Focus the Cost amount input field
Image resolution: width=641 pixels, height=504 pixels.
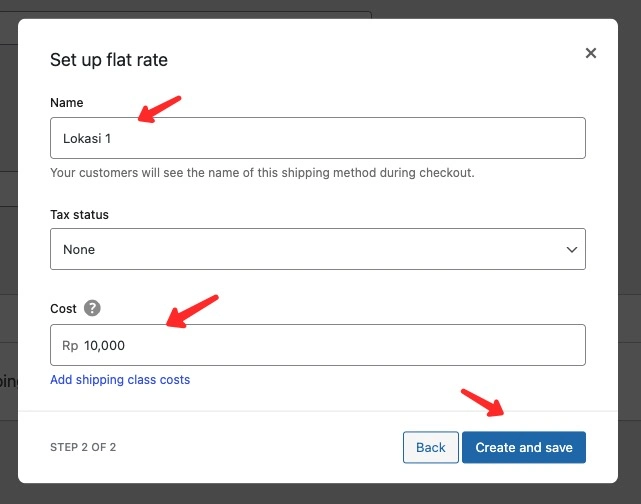(318, 345)
